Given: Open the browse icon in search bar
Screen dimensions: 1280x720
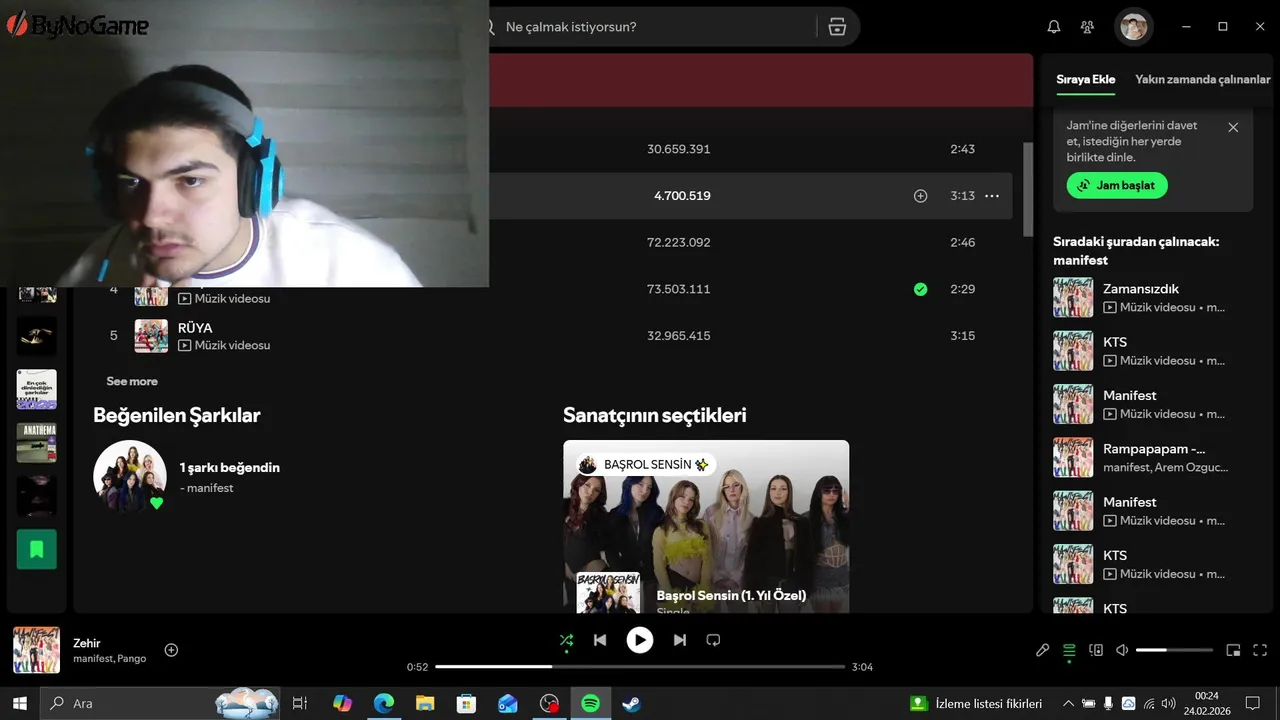Looking at the screenshot, I should [x=838, y=27].
